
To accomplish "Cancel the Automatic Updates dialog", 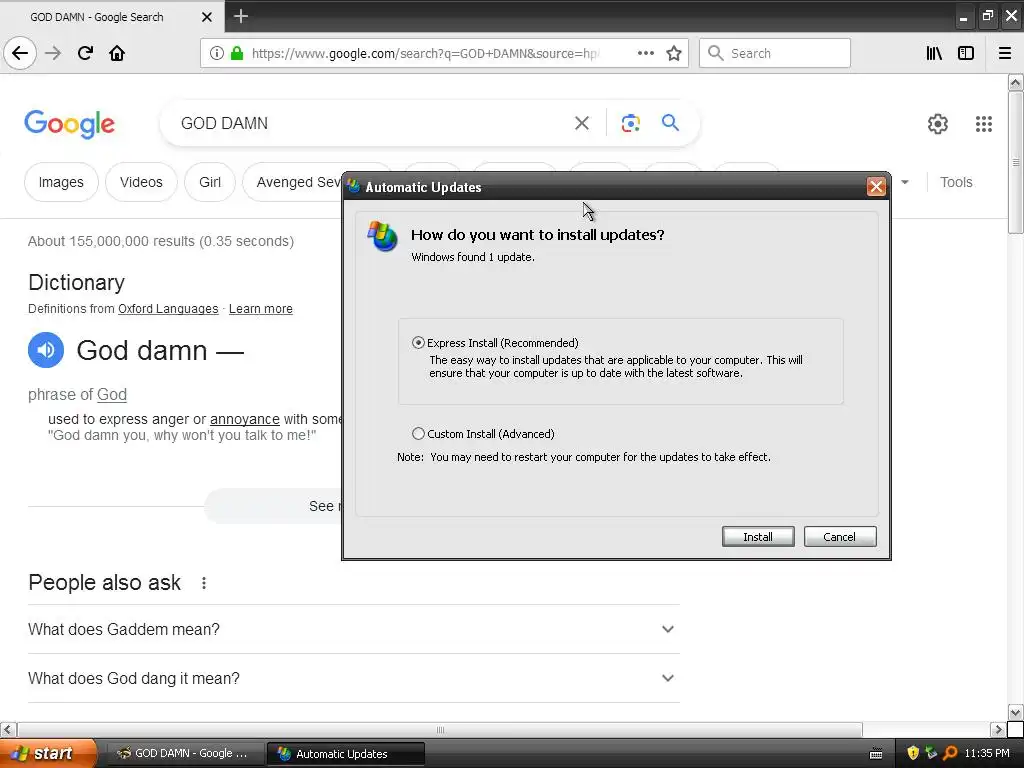I will tap(839, 537).
